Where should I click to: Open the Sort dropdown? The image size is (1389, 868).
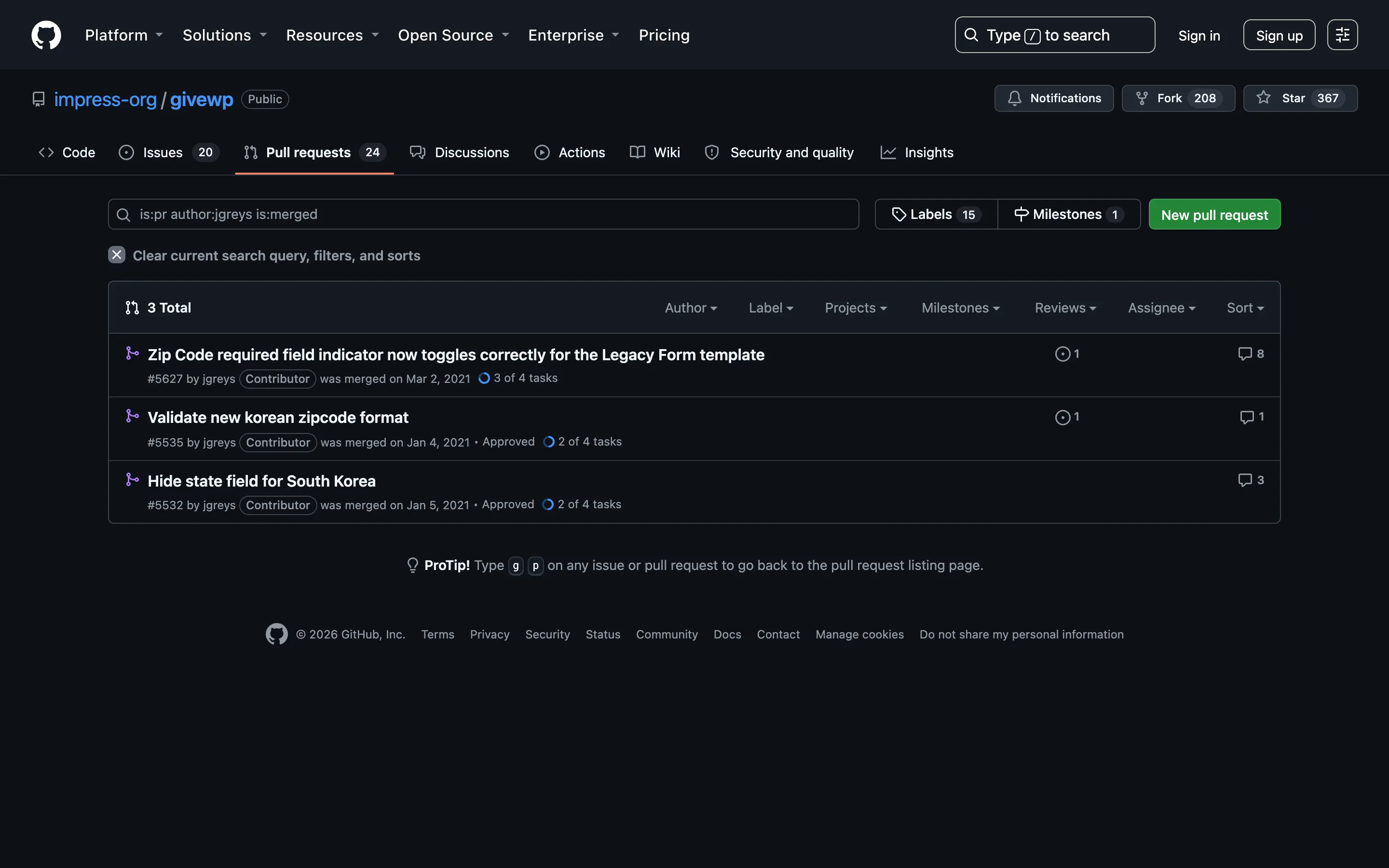[x=1245, y=308]
